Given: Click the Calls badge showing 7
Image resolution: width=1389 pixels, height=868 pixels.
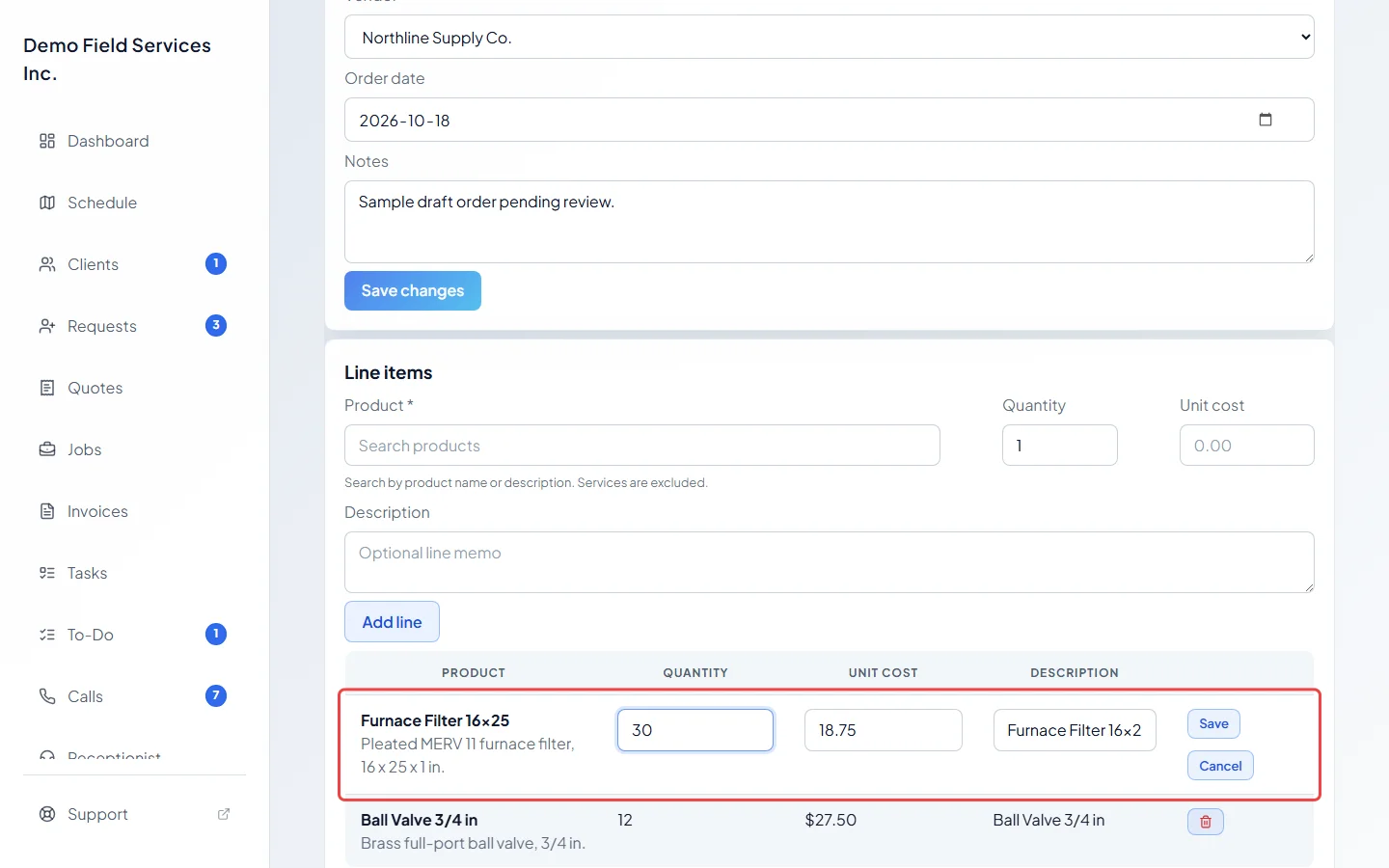Looking at the screenshot, I should click(216, 695).
